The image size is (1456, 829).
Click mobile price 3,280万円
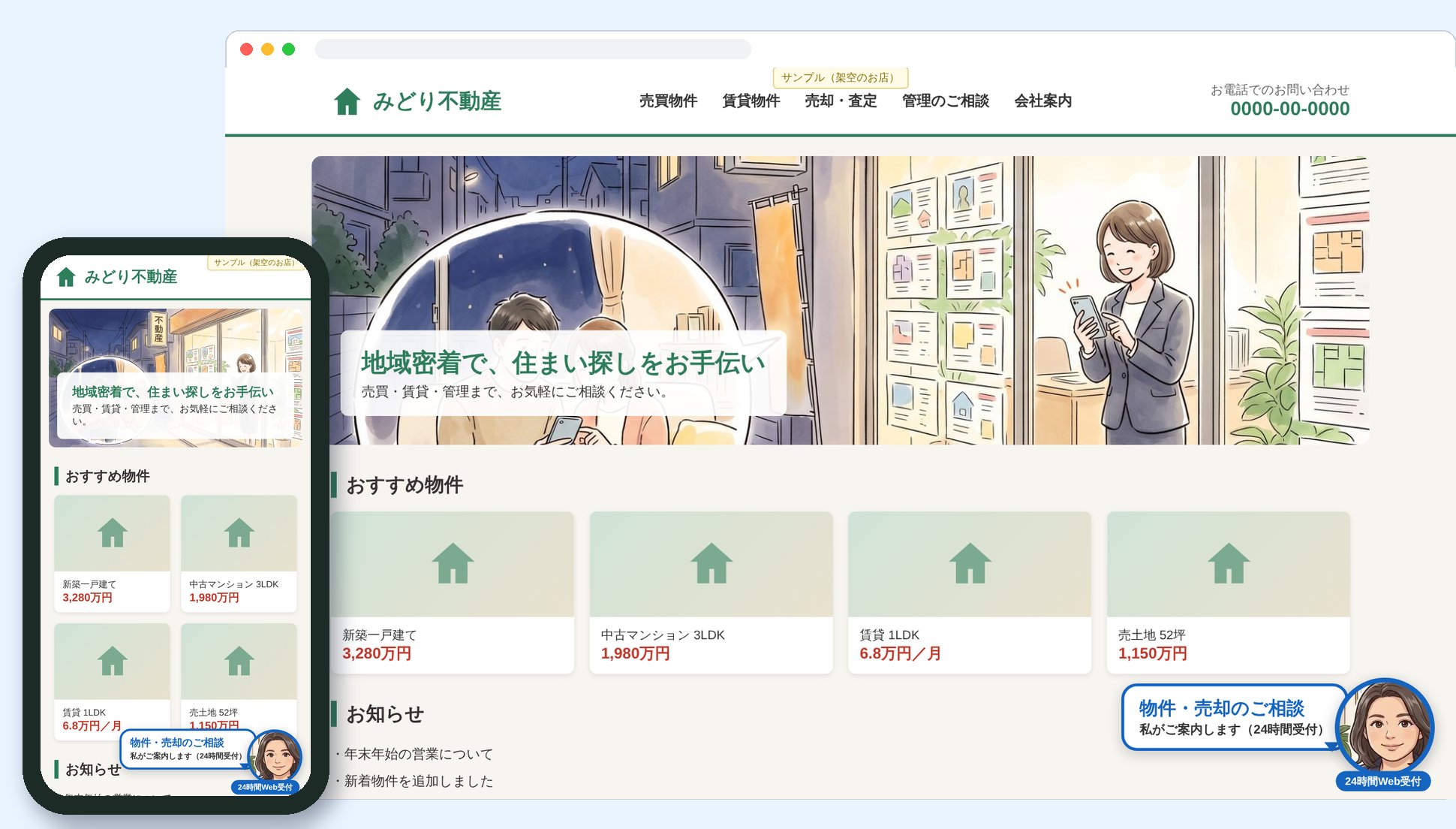tap(88, 598)
